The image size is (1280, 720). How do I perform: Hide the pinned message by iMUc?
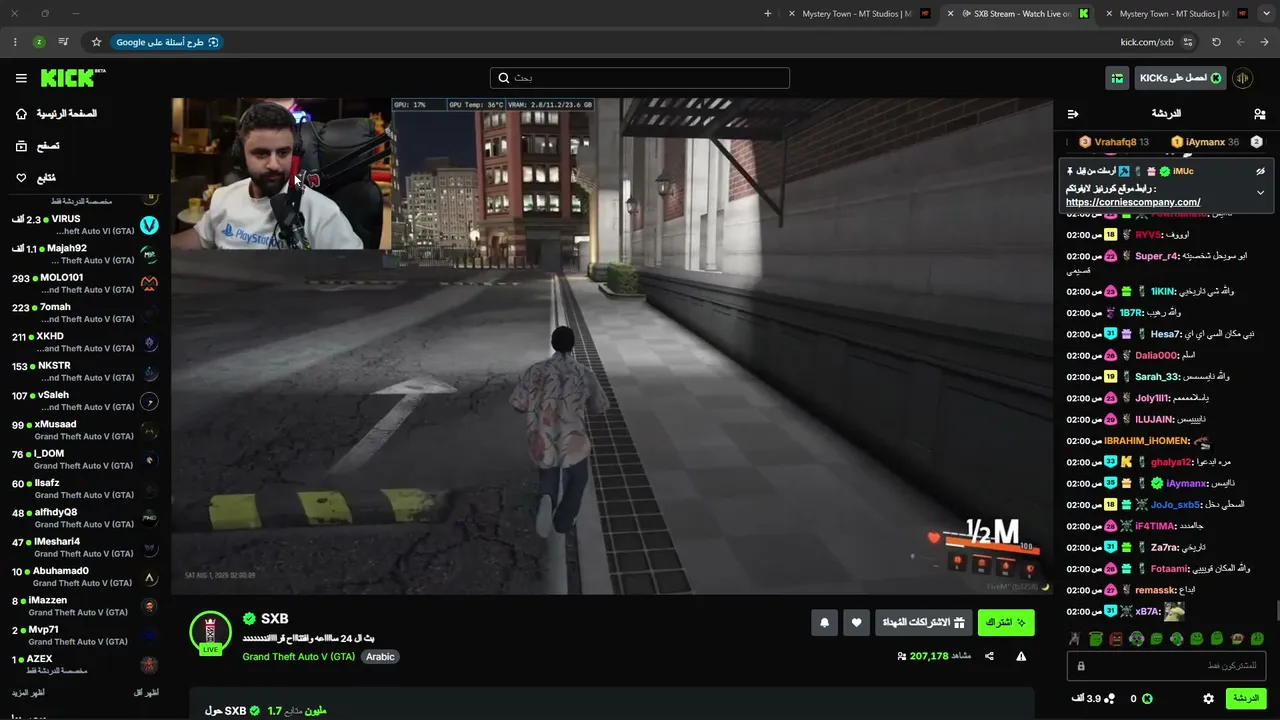(x=1261, y=171)
